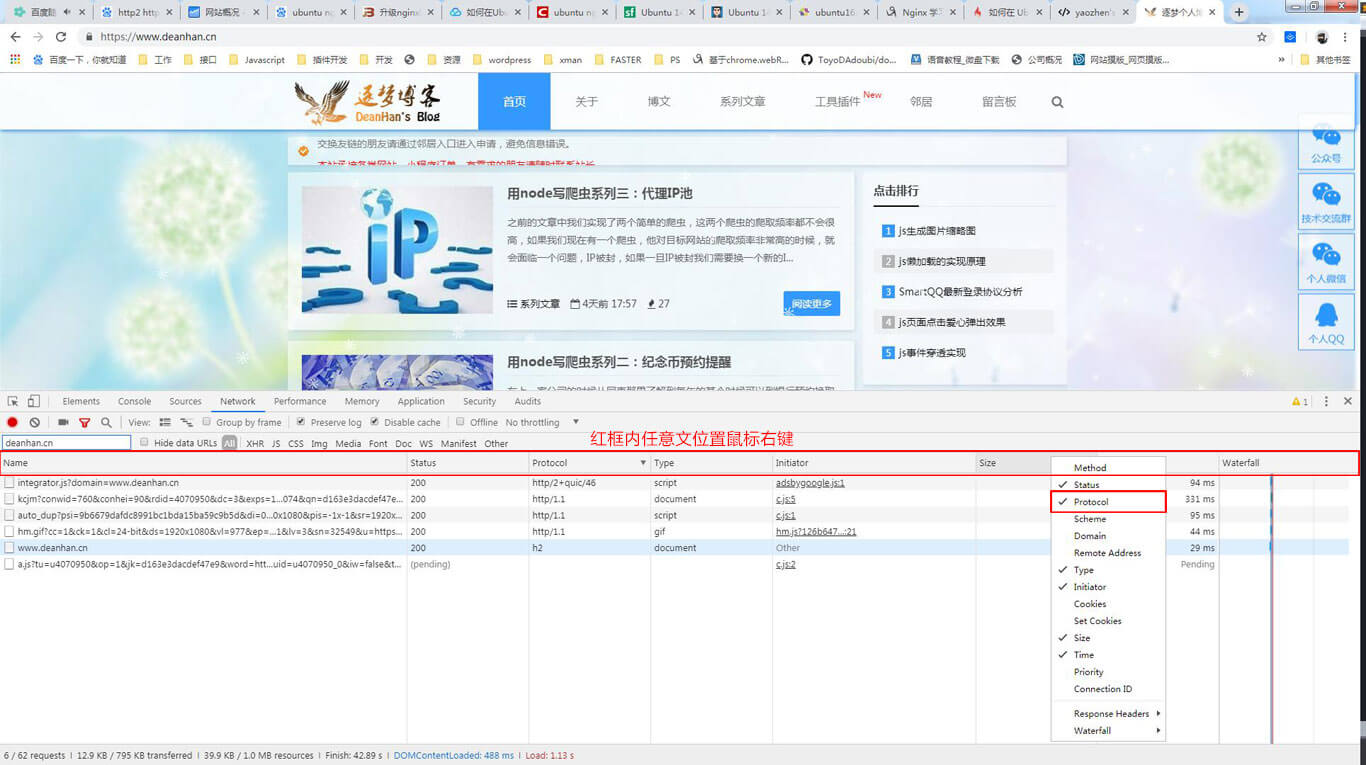Open the network search magnifier
This screenshot has height=765, width=1366.
click(106, 422)
